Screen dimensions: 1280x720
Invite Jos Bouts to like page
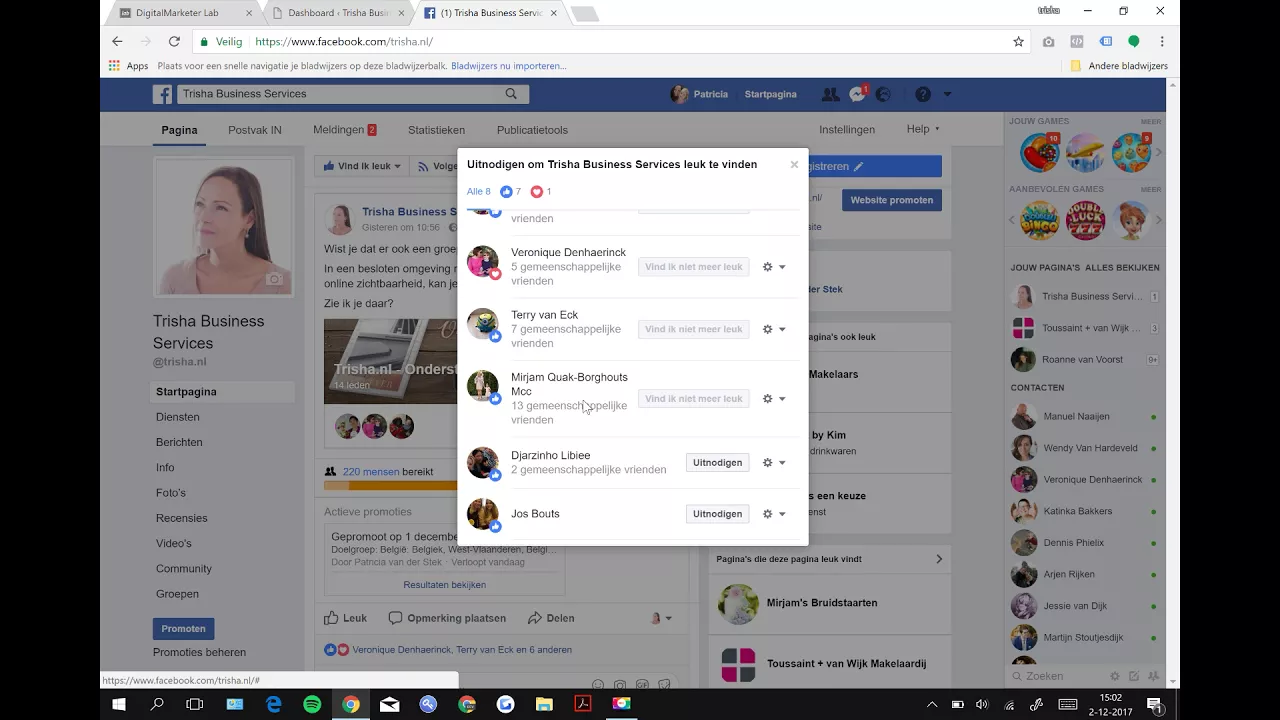pos(717,514)
